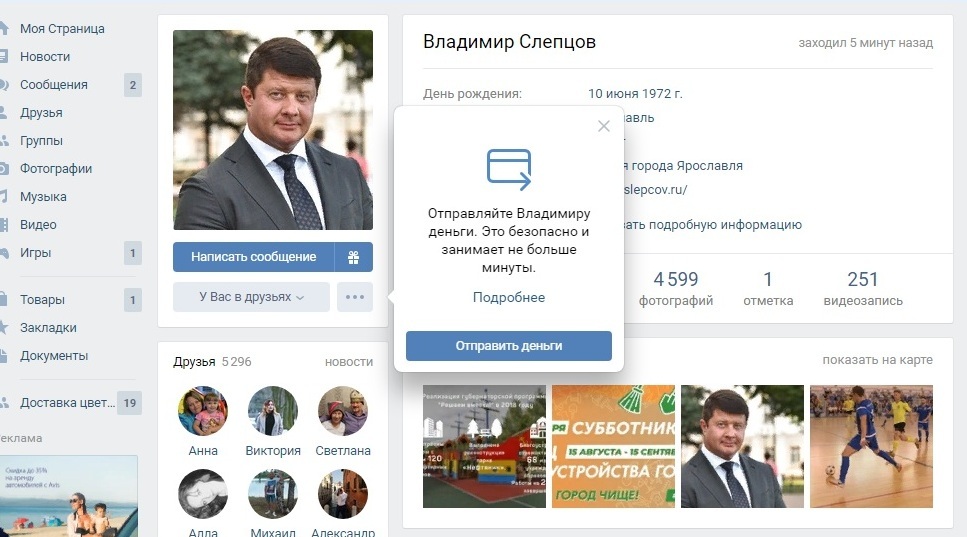The image size is (967, 537).
Task: Open the Субботник photo thumbnail
Action: [614, 446]
